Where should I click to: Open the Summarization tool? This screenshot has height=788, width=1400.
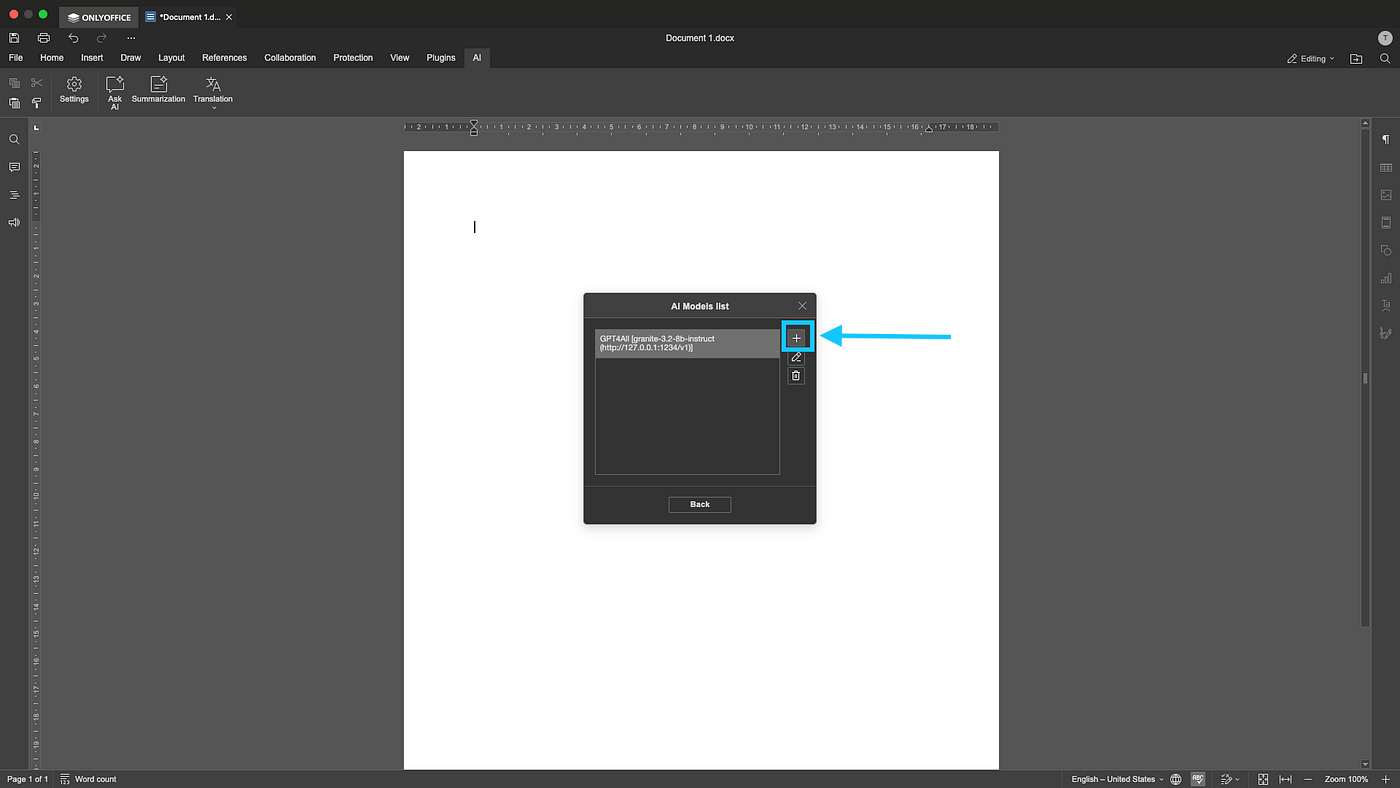[x=158, y=90]
